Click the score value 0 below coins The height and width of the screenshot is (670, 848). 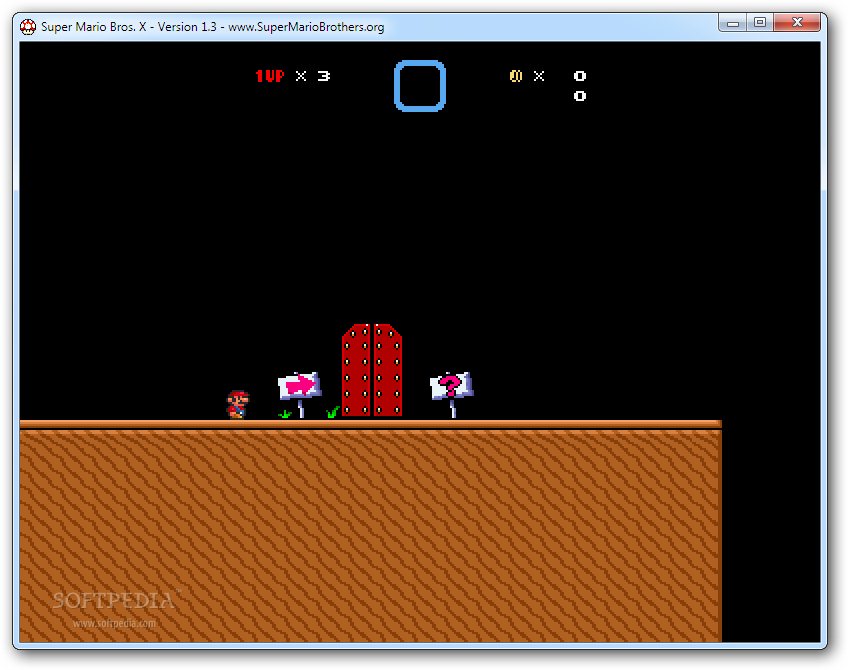[x=580, y=96]
